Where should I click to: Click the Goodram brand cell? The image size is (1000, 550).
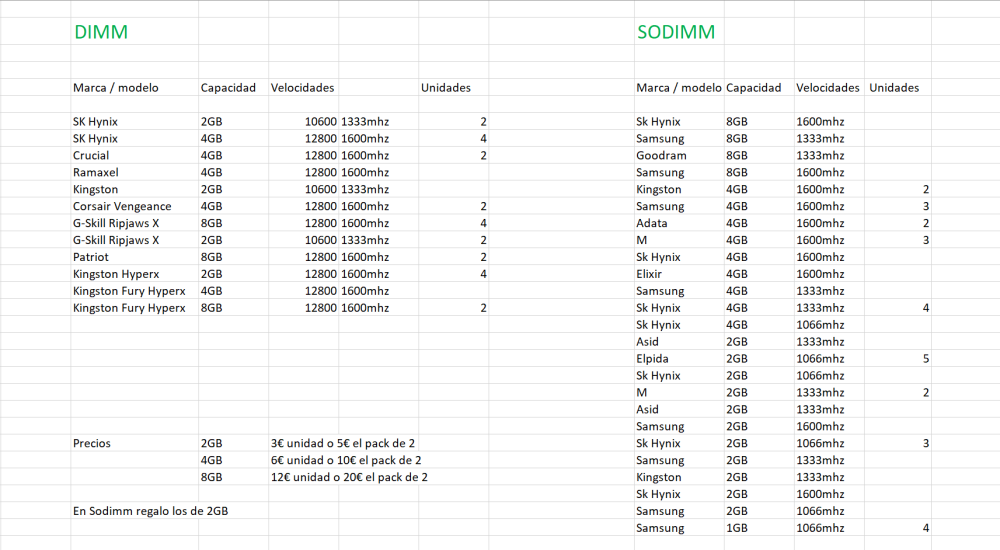(x=661, y=156)
